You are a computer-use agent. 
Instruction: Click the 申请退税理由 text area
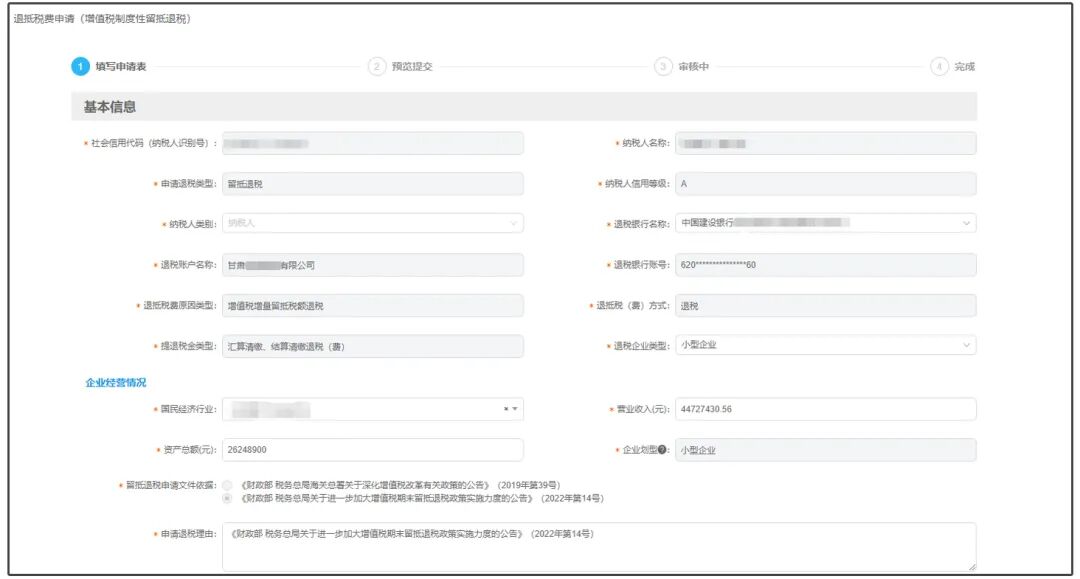[x=600, y=545]
